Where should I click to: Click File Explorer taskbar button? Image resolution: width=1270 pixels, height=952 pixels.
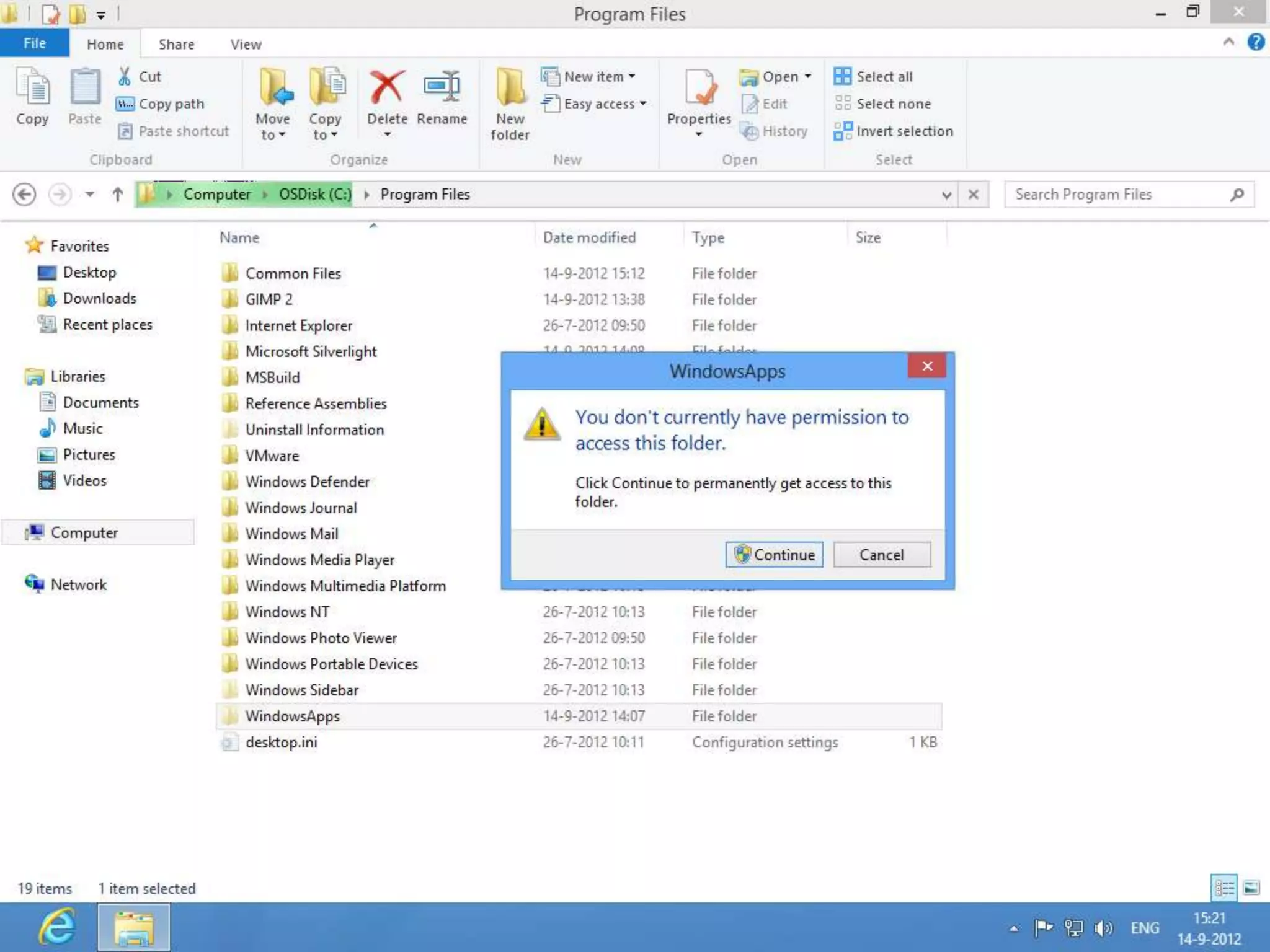click(133, 927)
